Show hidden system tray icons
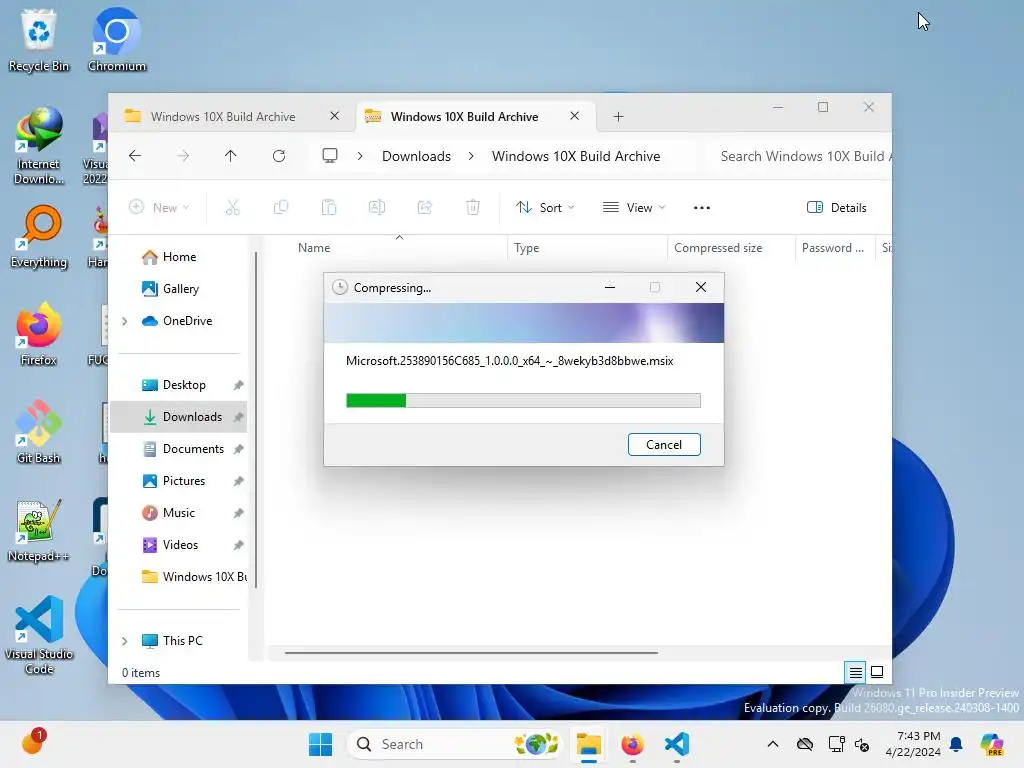 pyautogui.click(x=773, y=744)
